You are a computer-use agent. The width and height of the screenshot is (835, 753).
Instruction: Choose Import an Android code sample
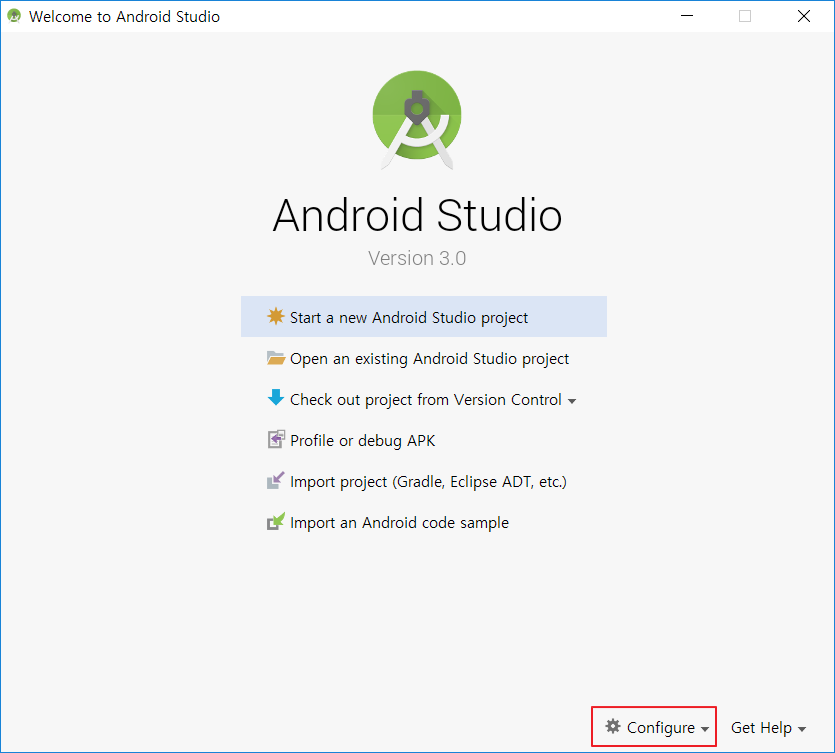(424, 522)
